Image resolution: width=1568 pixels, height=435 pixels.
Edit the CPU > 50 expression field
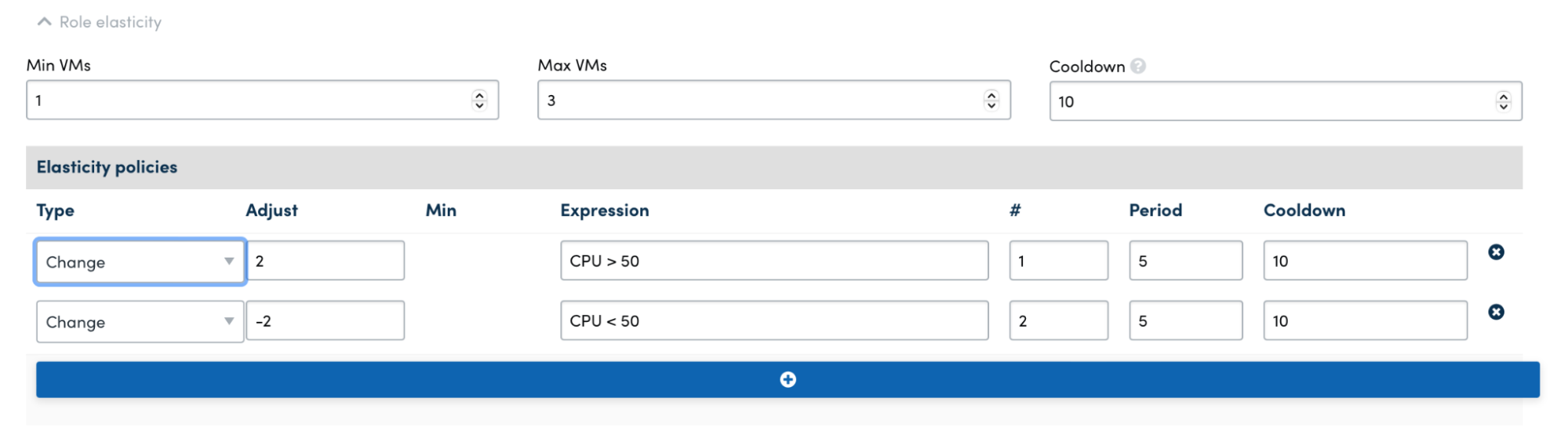773,261
